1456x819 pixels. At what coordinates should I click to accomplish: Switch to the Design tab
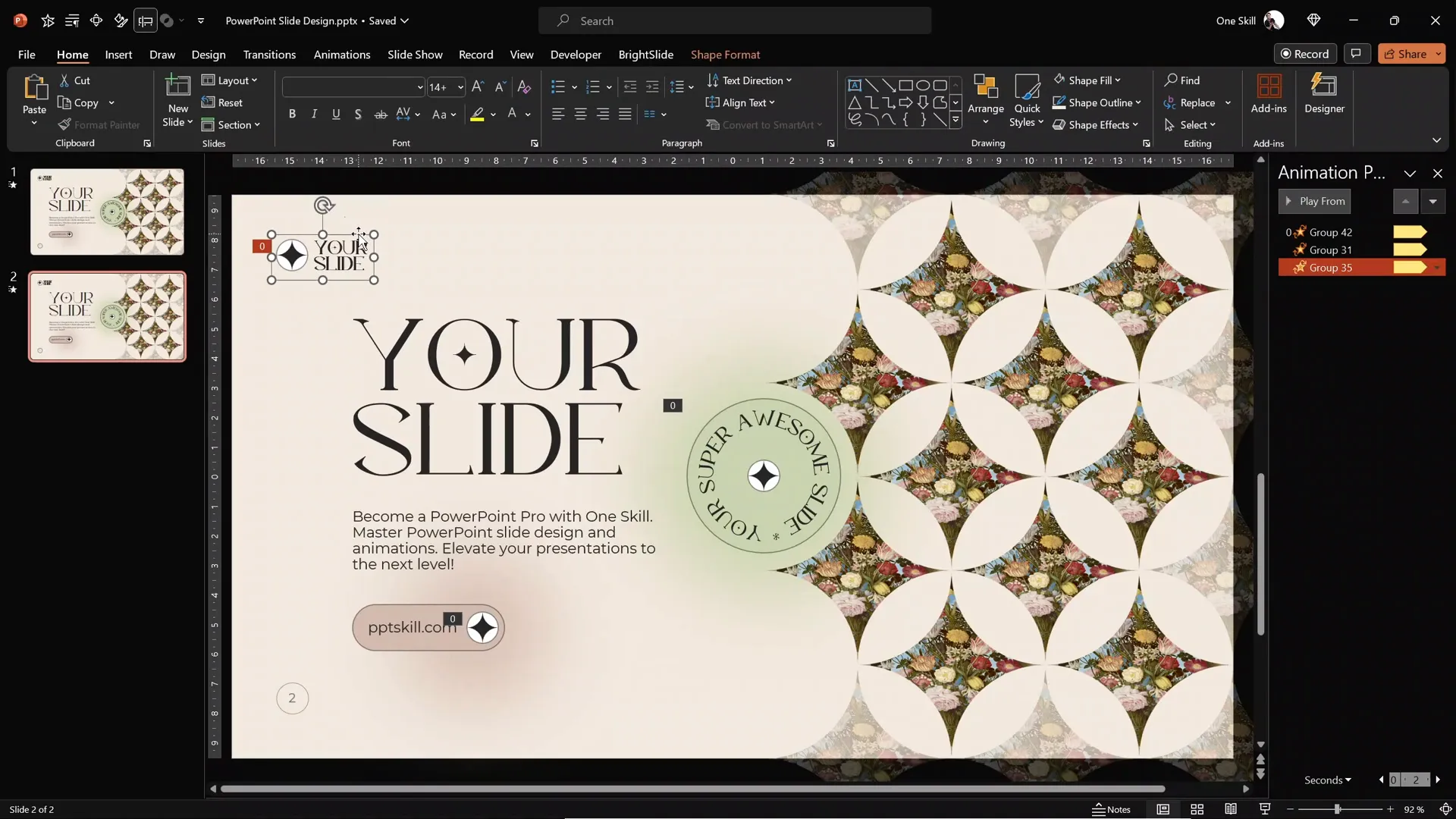pos(209,55)
